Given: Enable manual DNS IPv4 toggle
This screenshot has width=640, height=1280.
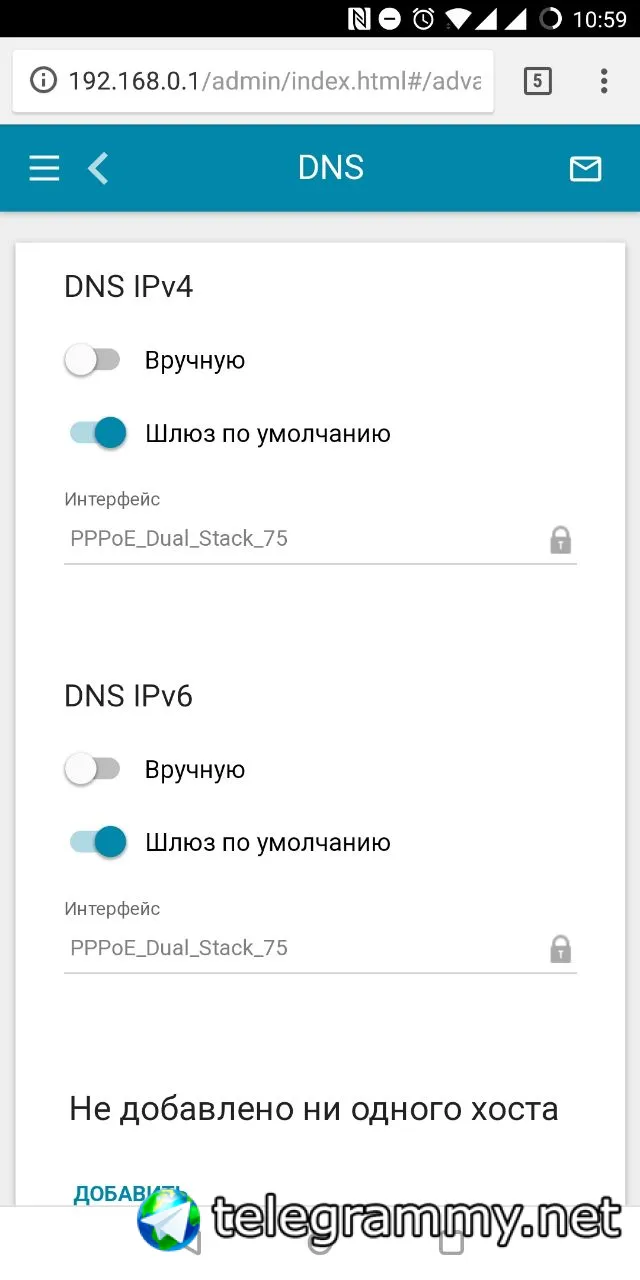Looking at the screenshot, I should point(93,360).
